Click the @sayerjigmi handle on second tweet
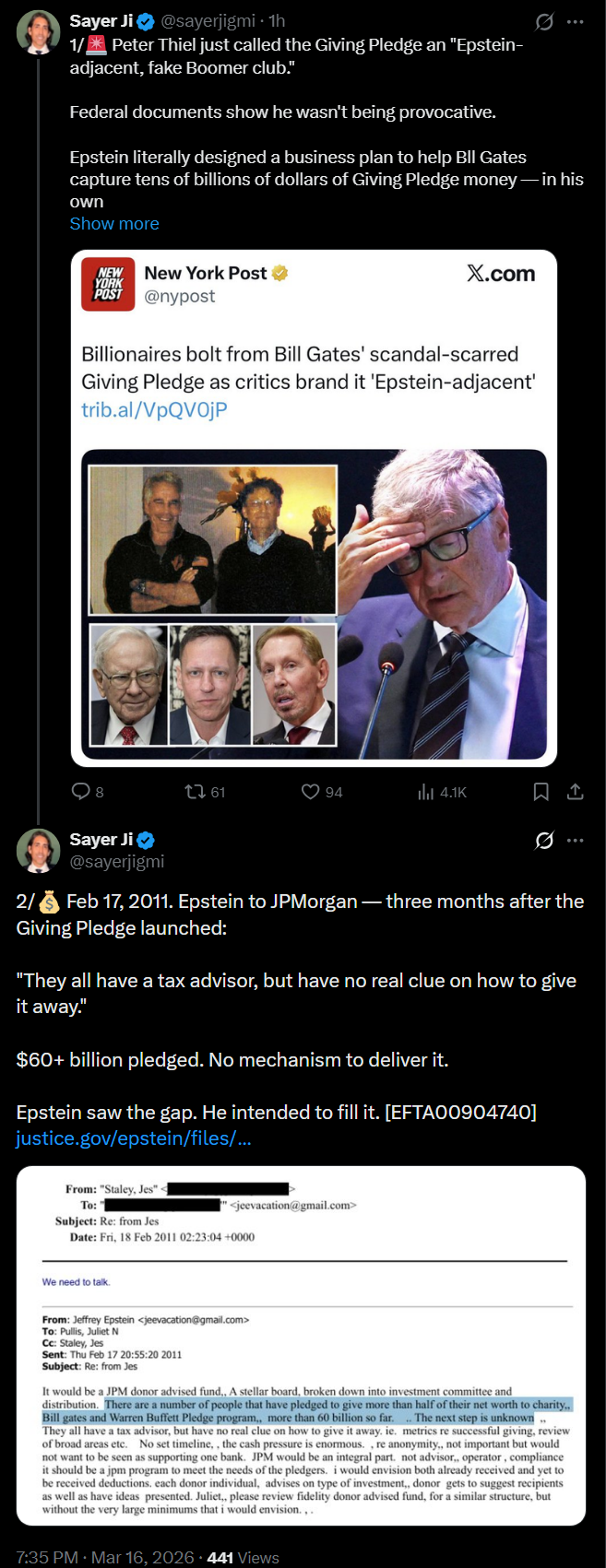Viewport: 606px width, 1568px height. pos(117,861)
